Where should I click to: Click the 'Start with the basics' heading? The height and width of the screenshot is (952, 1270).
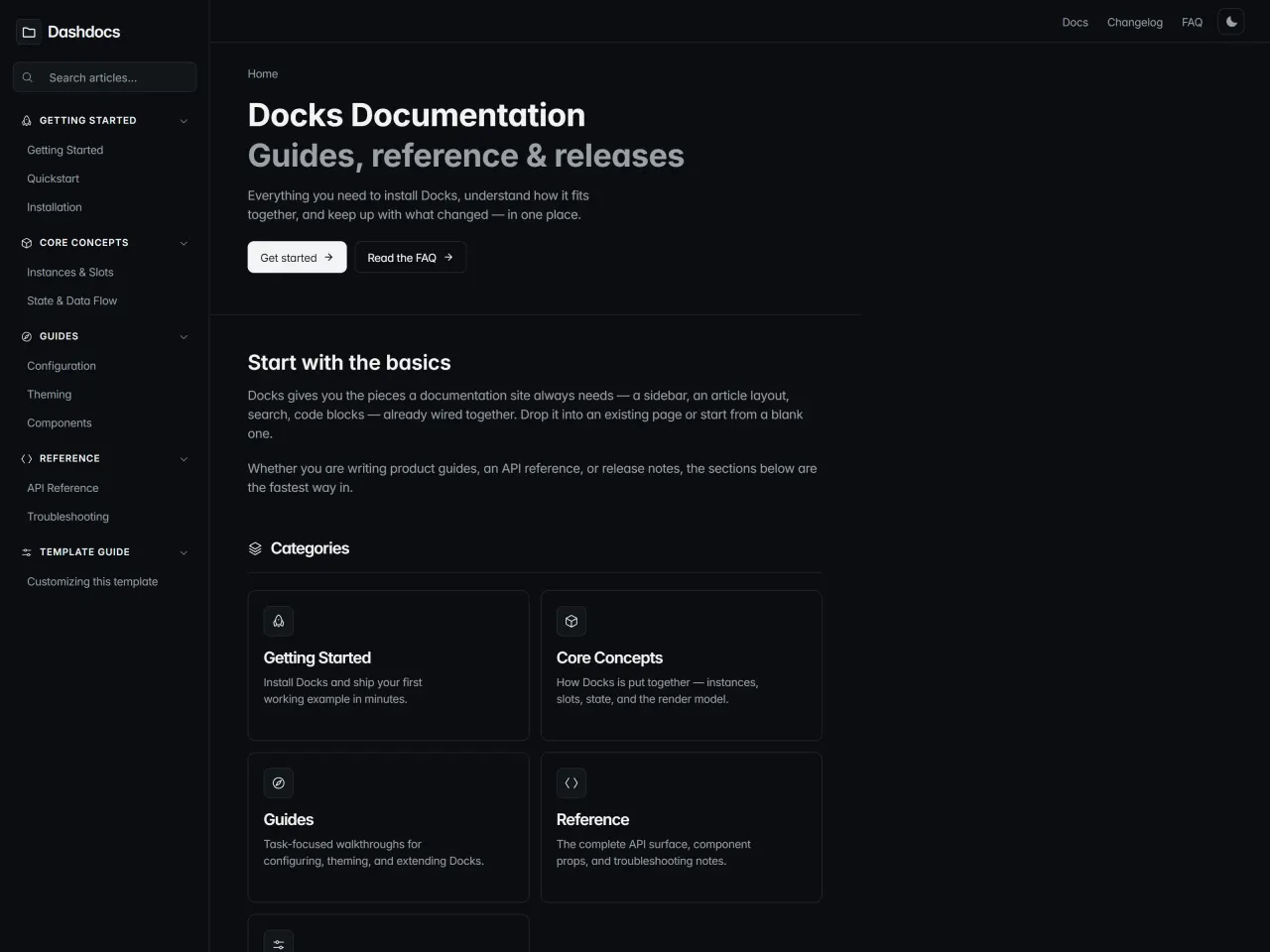[x=349, y=363]
